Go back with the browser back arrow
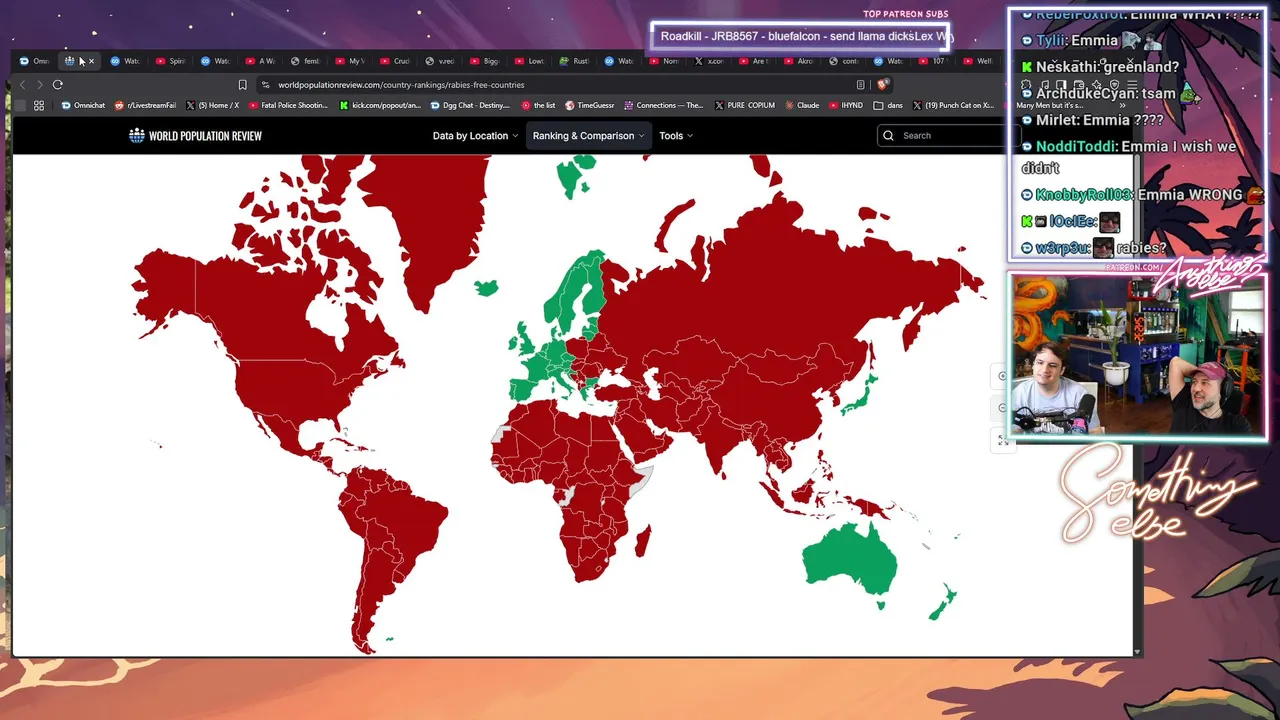This screenshot has height=720, width=1280. [x=24, y=85]
